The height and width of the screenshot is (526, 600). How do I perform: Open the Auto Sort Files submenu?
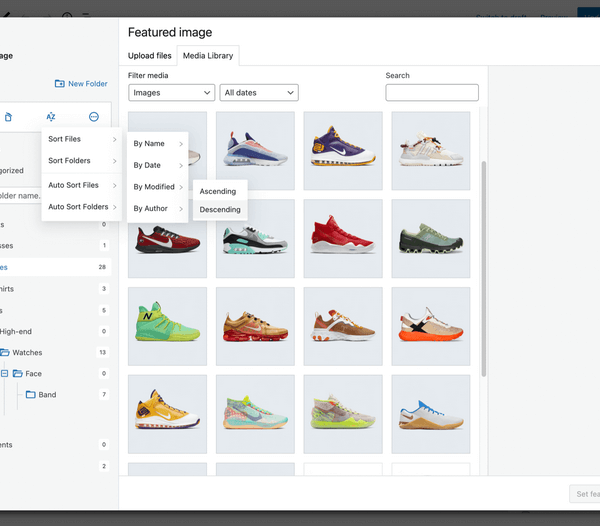pyautogui.click(x=82, y=185)
